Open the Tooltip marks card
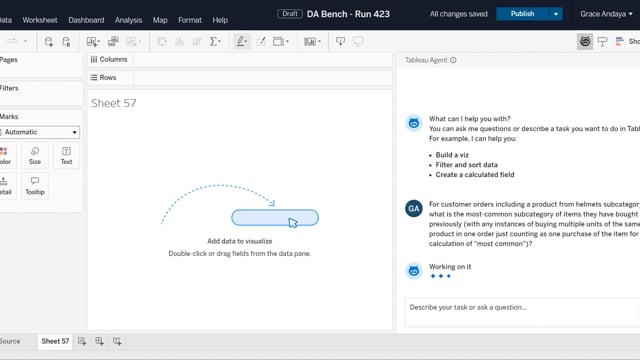The height and width of the screenshot is (360, 640). point(35,186)
